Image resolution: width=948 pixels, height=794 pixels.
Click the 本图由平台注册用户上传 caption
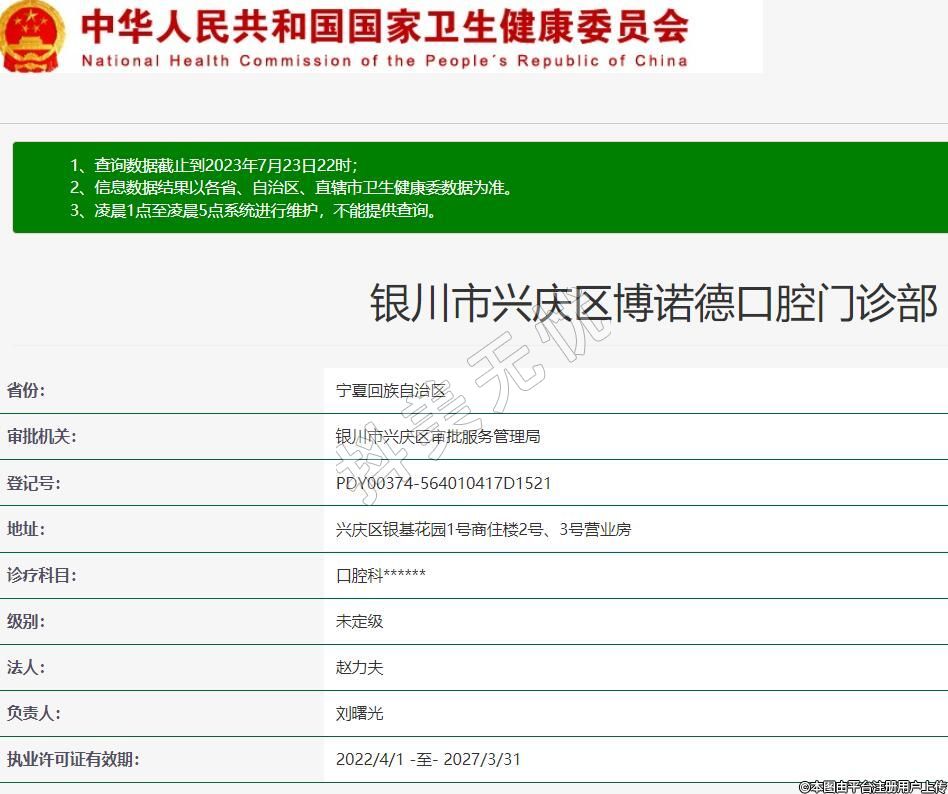[x=871, y=786]
